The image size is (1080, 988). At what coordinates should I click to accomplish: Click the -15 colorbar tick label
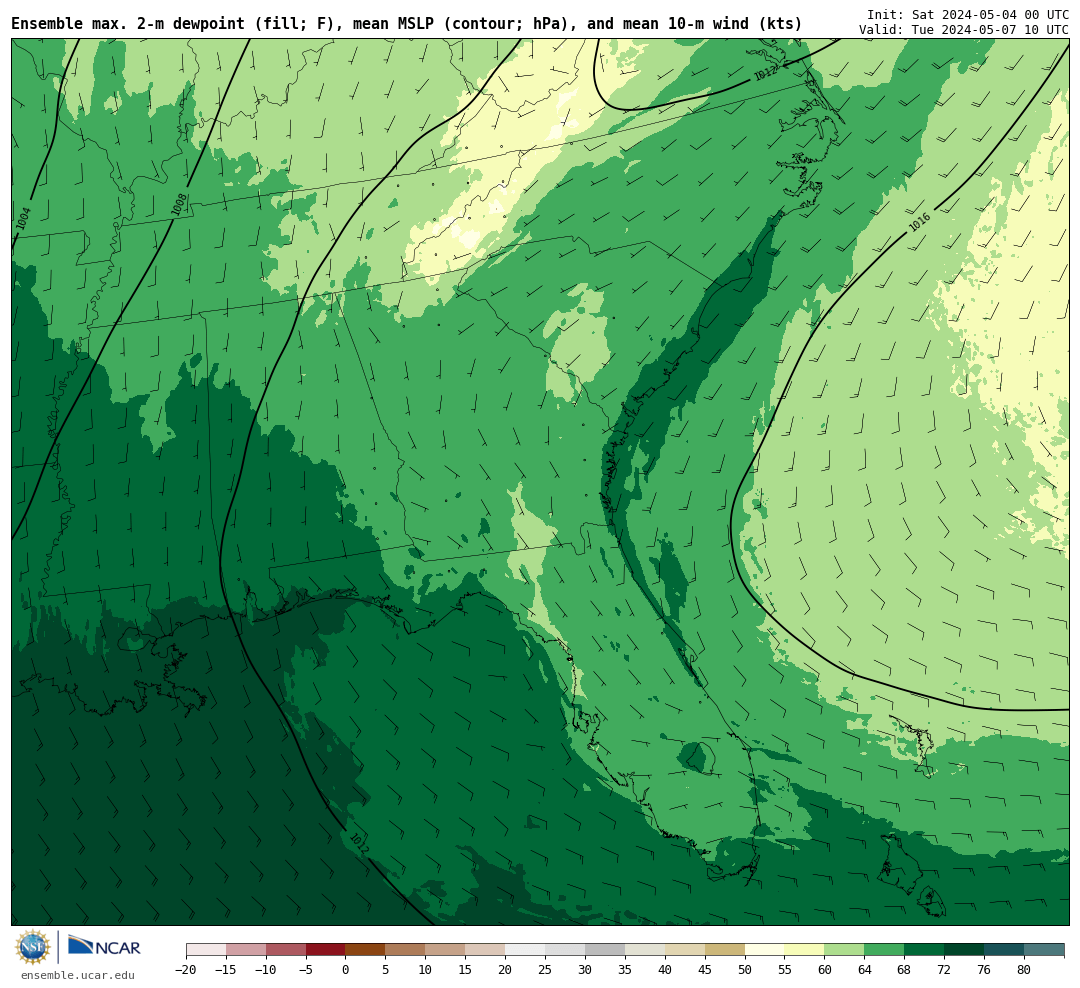point(226,970)
